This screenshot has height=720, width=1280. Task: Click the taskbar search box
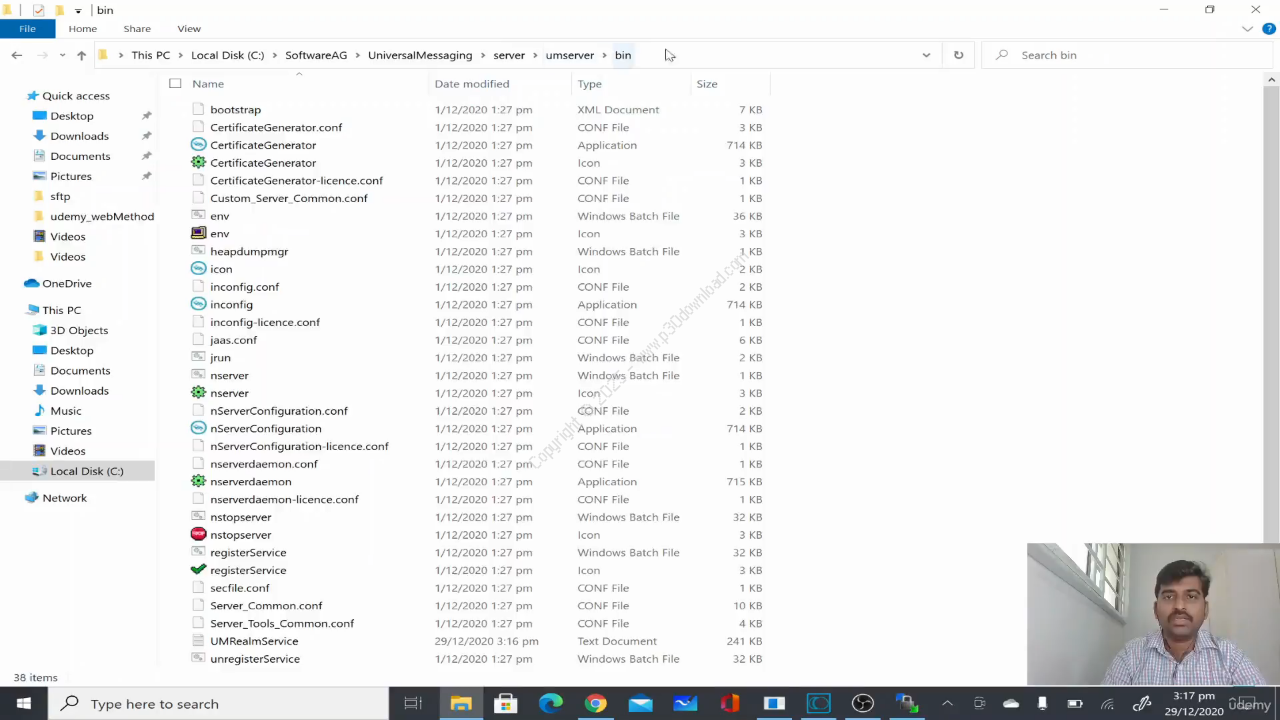click(x=218, y=703)
